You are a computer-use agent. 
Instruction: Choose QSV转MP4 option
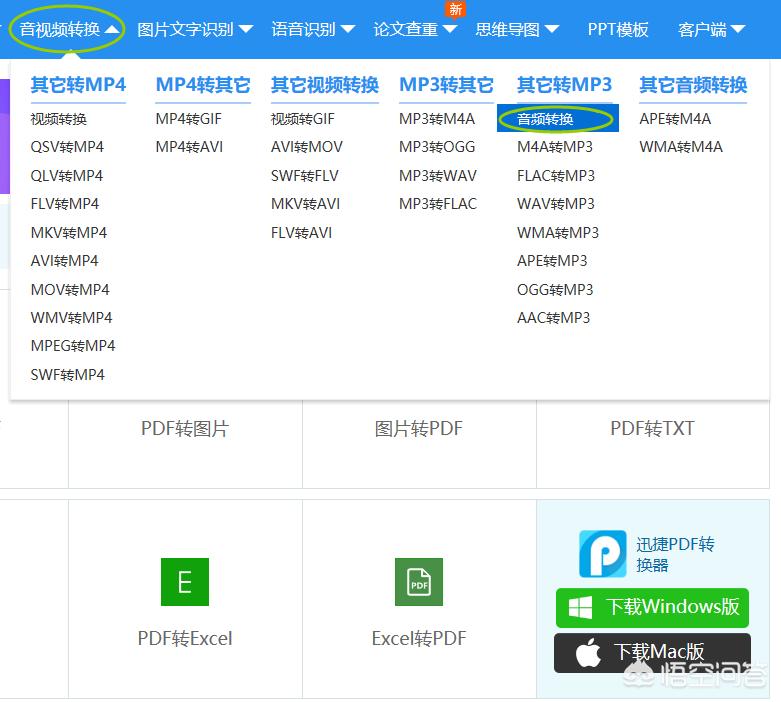click(x=67, y=147)
